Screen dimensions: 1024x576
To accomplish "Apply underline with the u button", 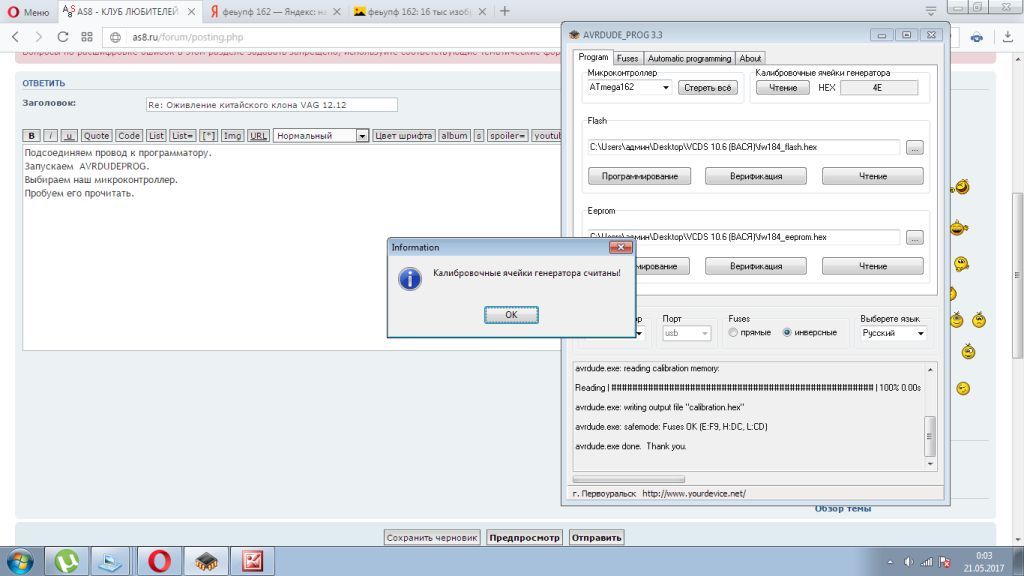I will pos(69,136).
